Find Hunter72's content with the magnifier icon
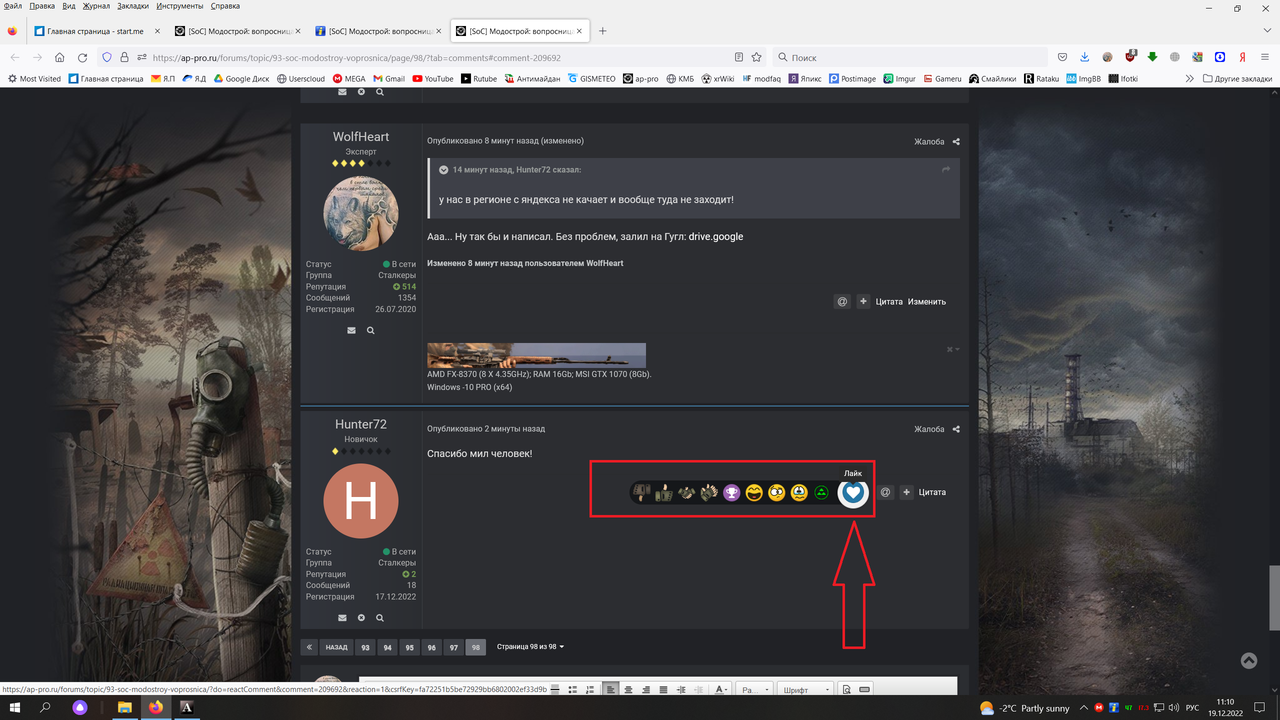Screen dimensions: 1280x720 [380, 618]
